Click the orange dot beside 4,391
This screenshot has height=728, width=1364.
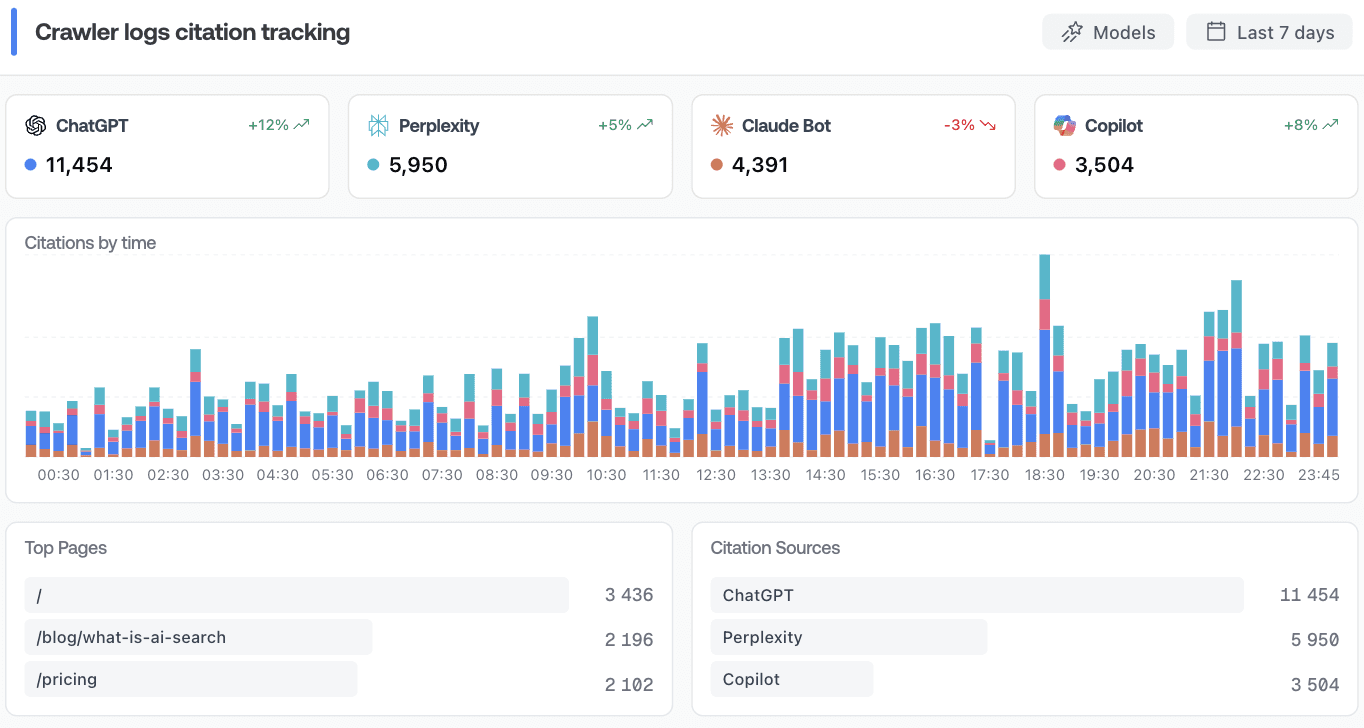tap(716, 165)
